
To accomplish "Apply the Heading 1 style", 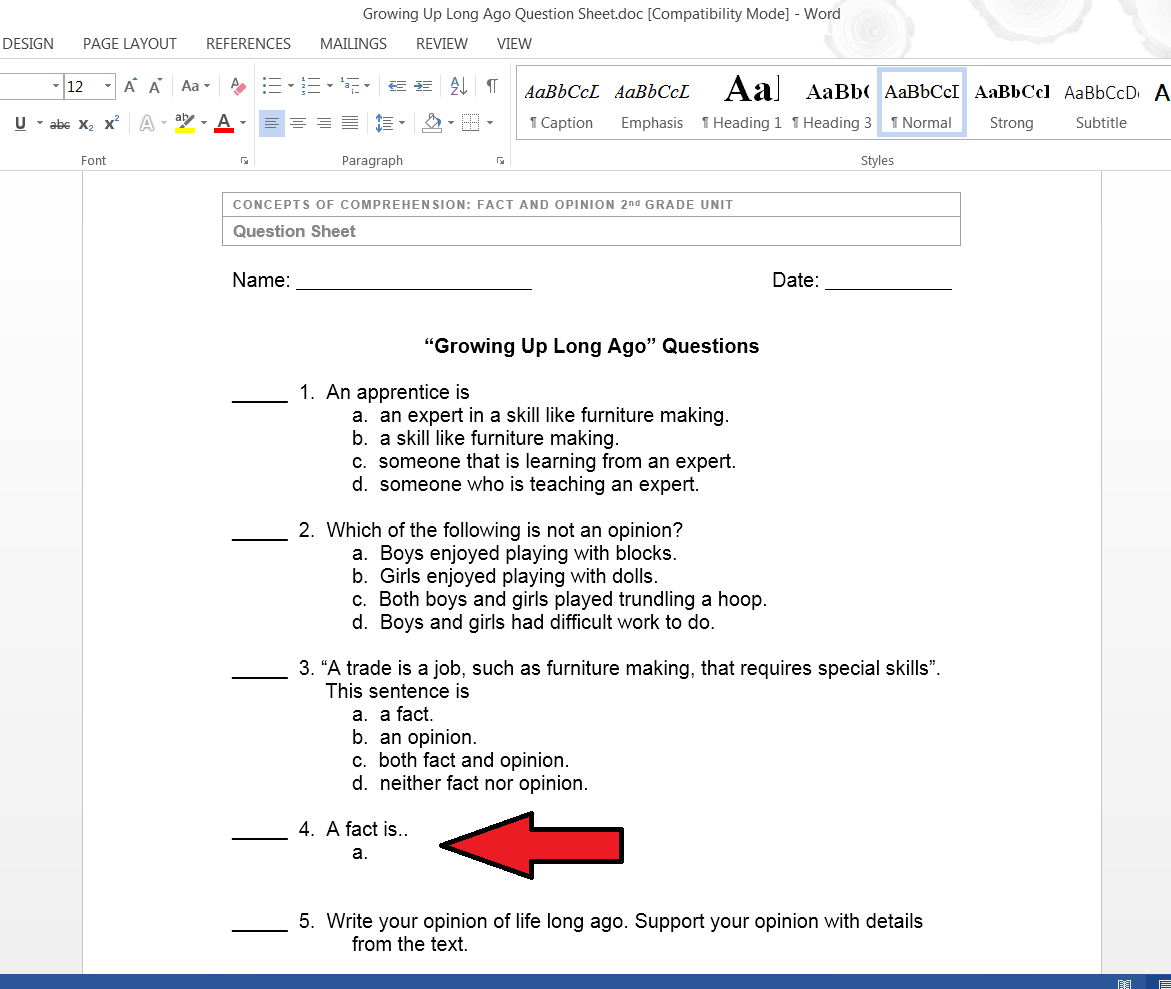I will pos(741,103).
